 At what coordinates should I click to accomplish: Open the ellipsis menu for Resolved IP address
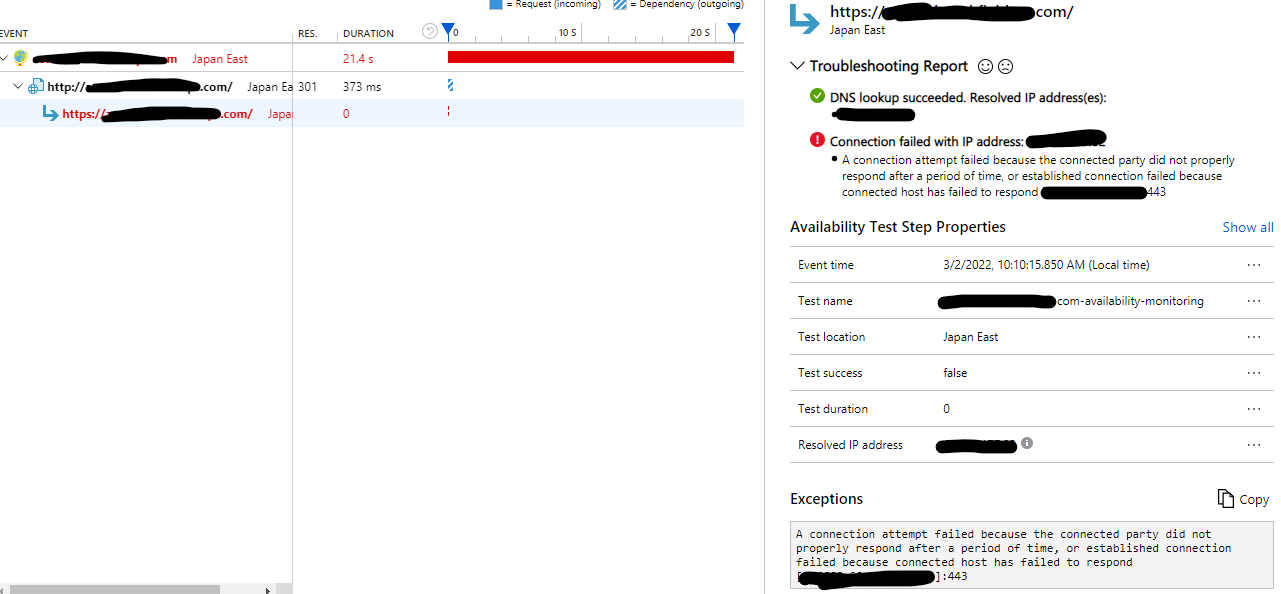pyautogui.click(x=1253, y=445)
